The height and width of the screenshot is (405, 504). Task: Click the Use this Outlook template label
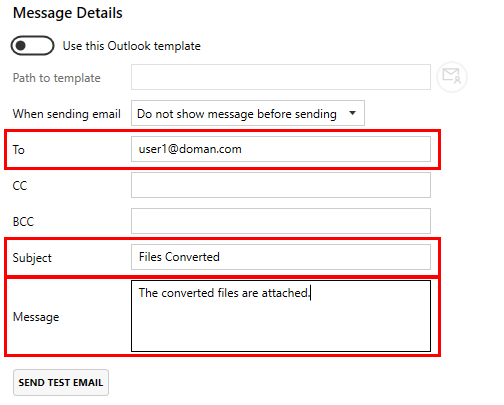pos(132,46)
